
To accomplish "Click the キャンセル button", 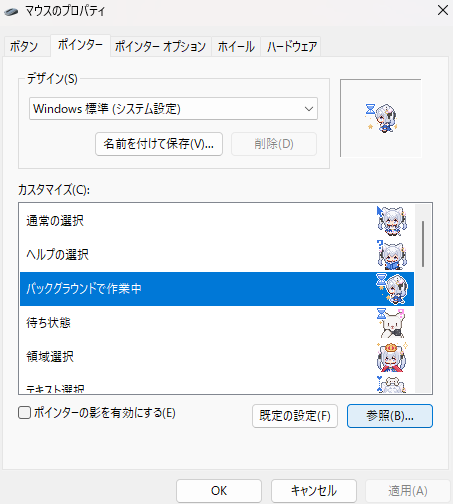I will pyautogui.click(x=314, y=491).
